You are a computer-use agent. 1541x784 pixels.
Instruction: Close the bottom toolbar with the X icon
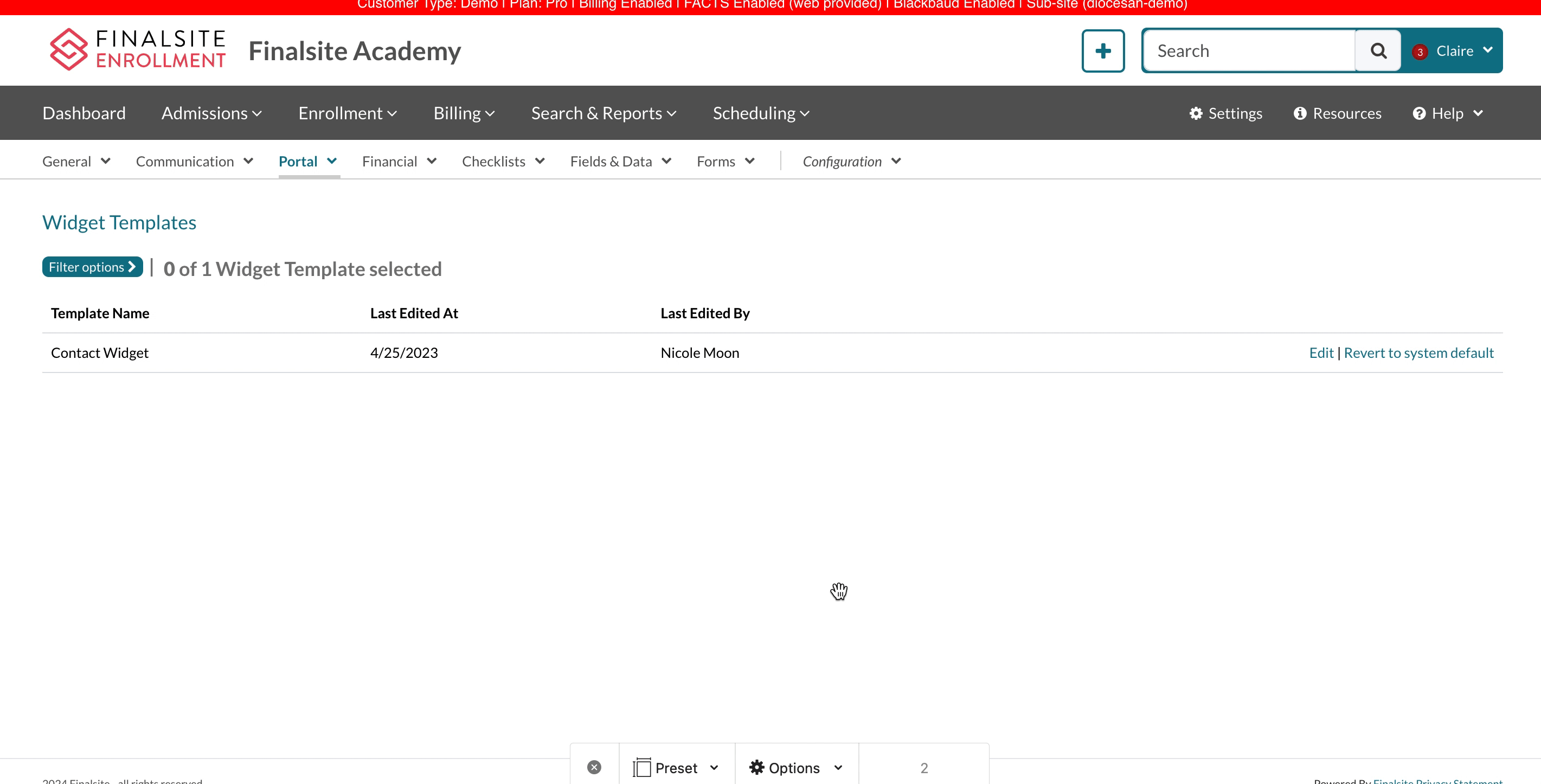(x=593, y=767)
